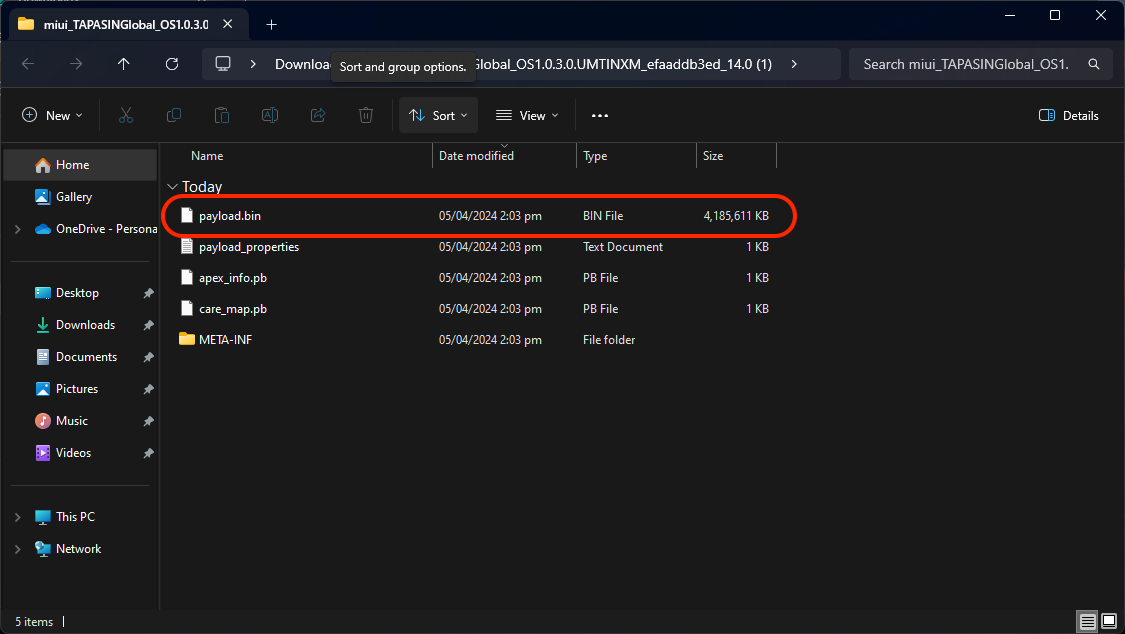Open the See more ellipsis menu
The image size is (1125, 634).
tap(600, 115)
